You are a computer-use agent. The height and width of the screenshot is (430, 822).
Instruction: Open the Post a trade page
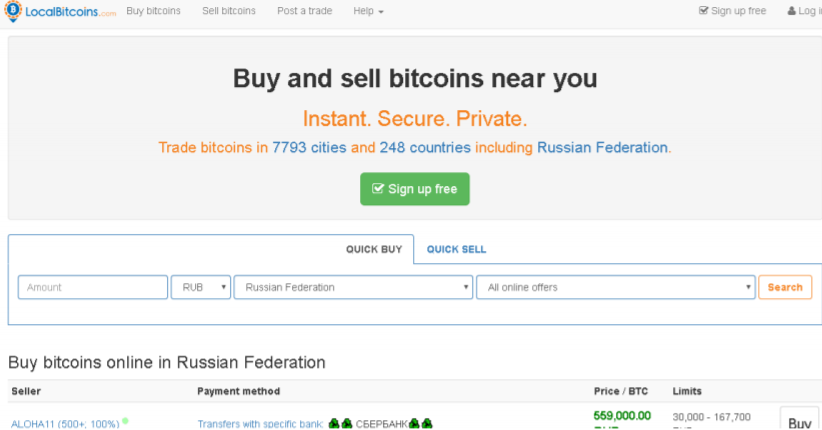point(304,11)
